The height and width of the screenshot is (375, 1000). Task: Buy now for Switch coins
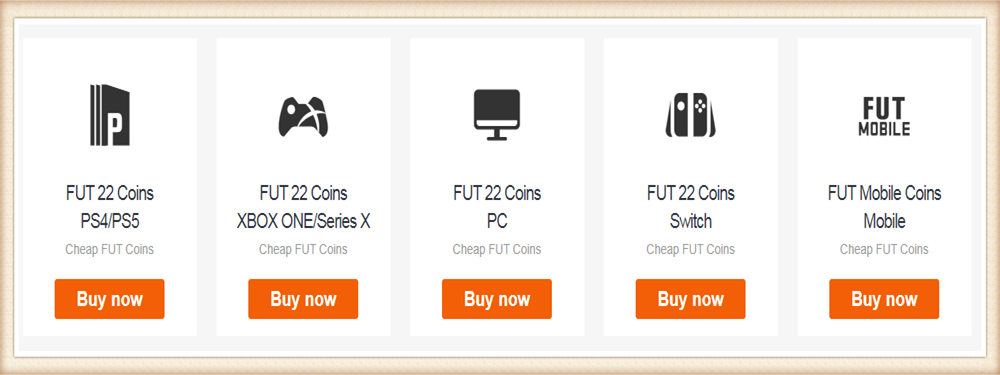click(x=691, y=299)
